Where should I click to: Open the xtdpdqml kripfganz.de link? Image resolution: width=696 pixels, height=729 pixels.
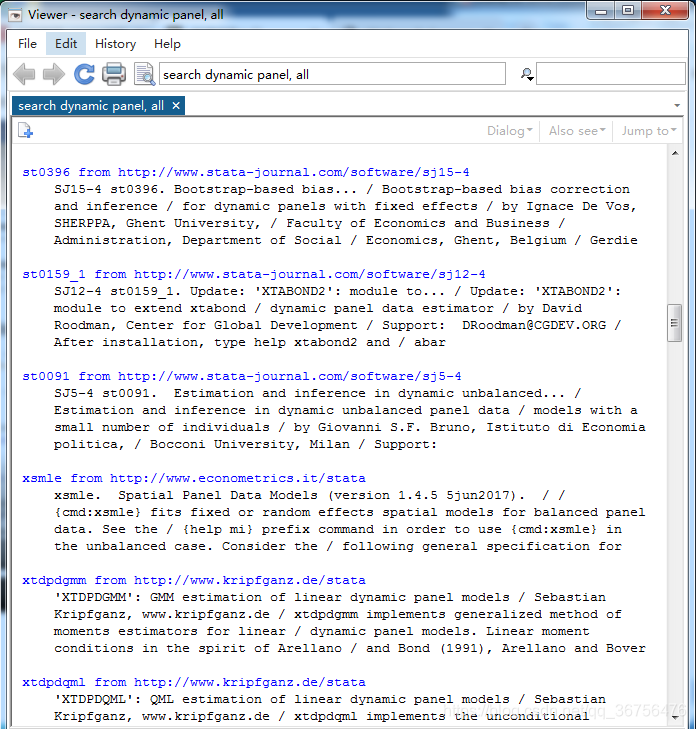[194, 682]
